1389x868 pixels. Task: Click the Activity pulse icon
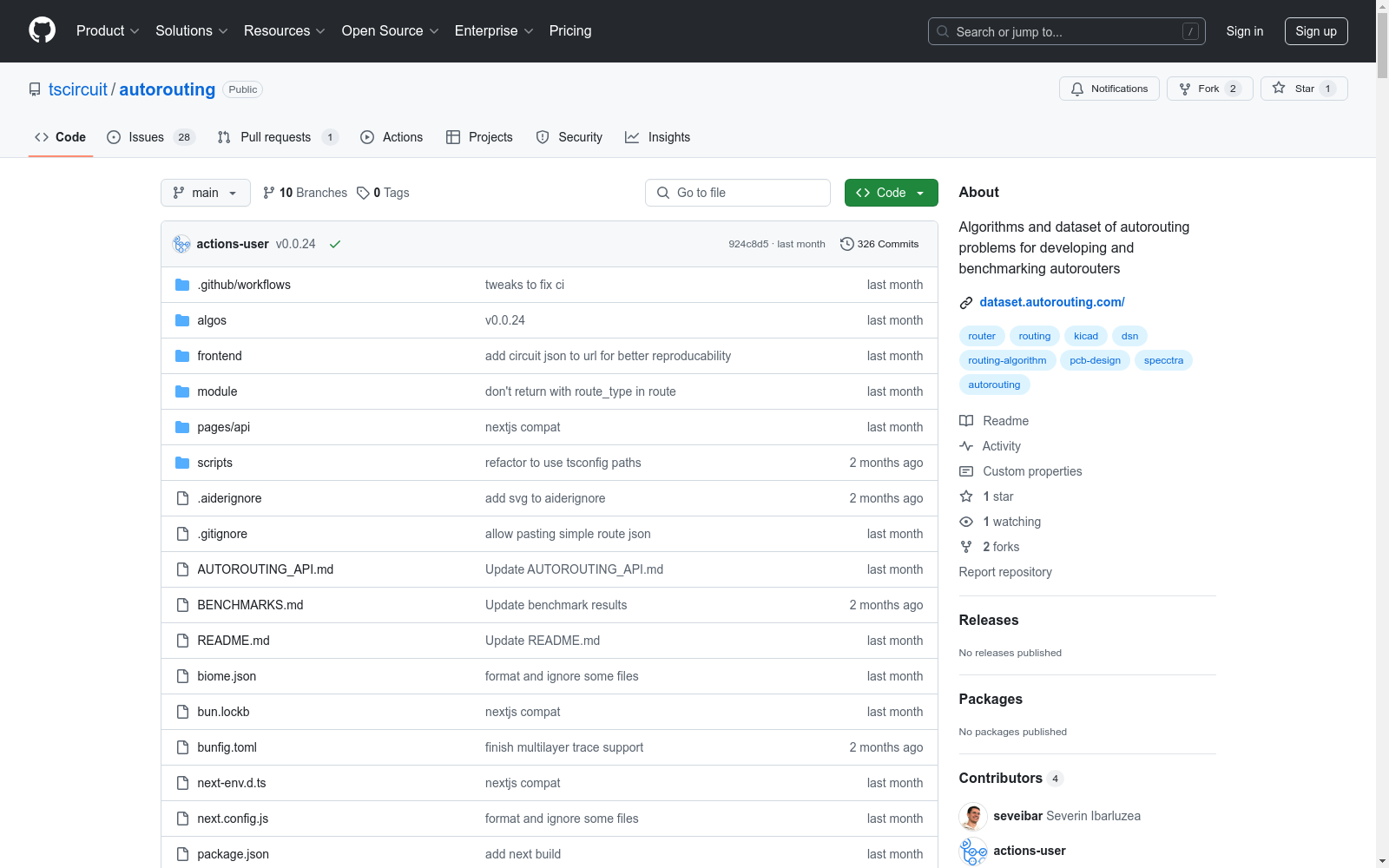coord(966,446)
